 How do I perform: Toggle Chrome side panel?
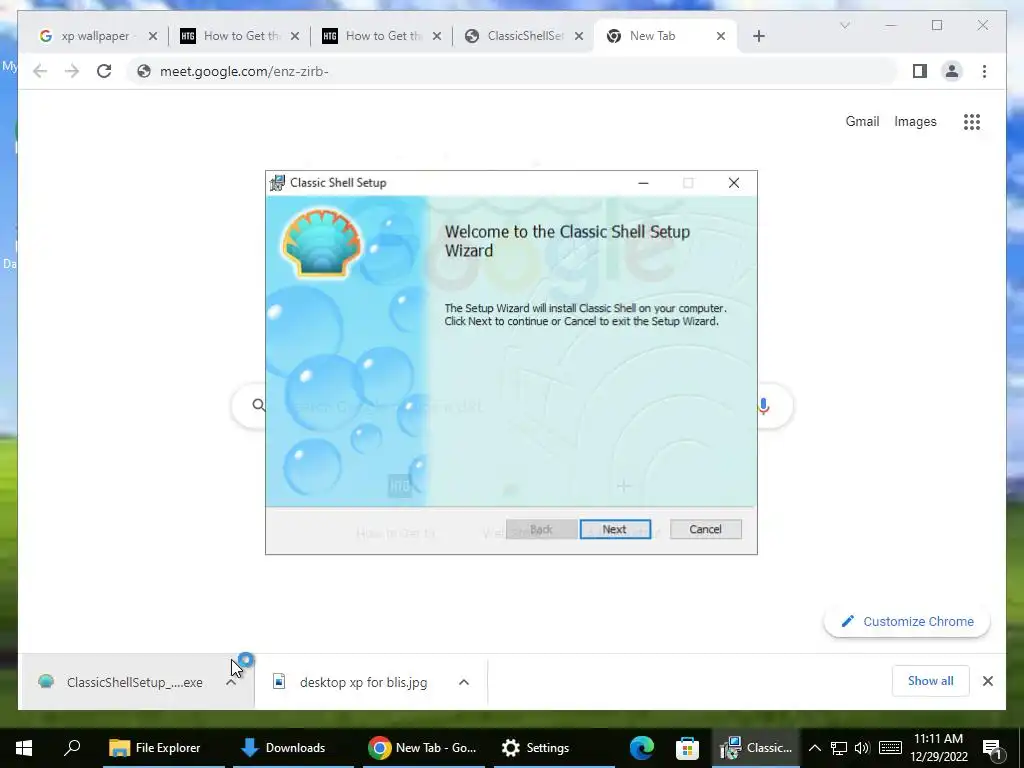pyautogui.click(x=920, y=71)
